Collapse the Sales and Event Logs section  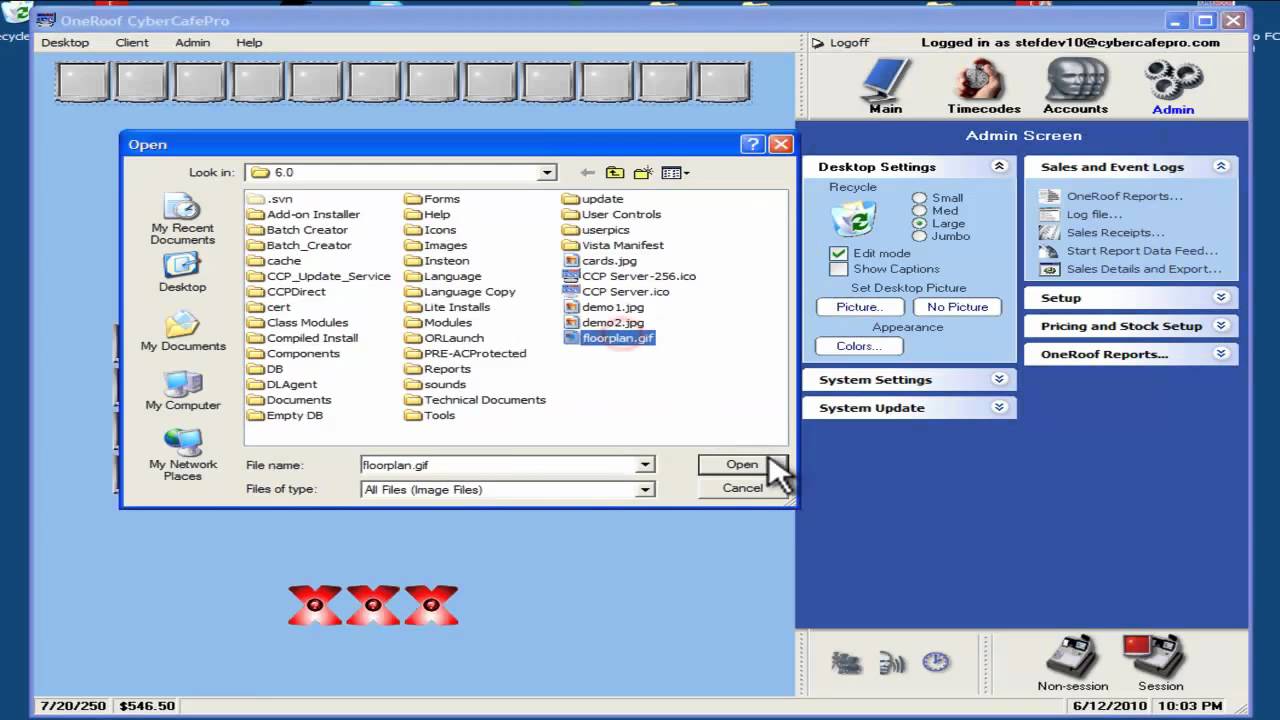[1220, 167]
